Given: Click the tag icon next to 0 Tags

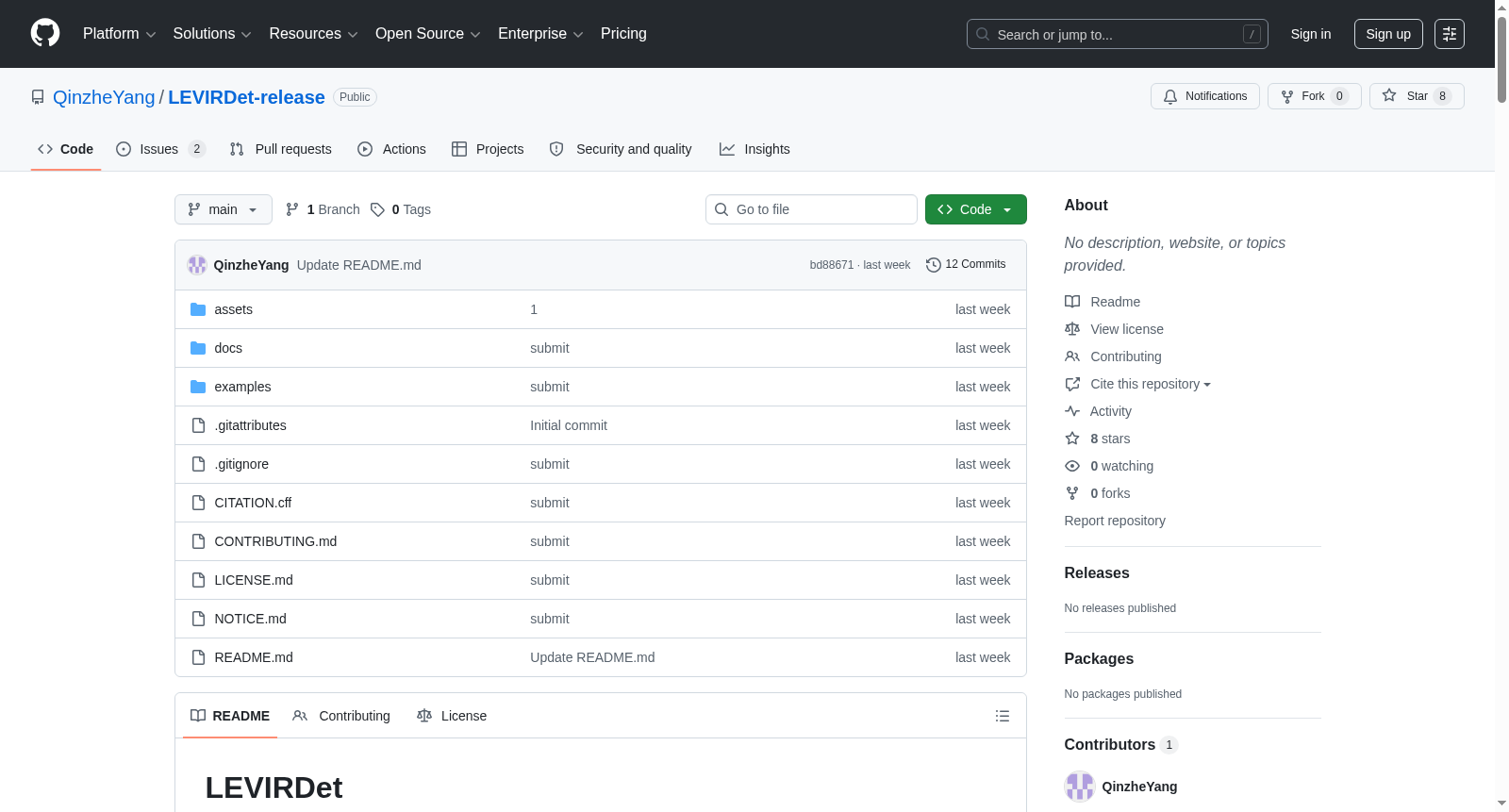Looking at the screenshot, I should 377,209.
